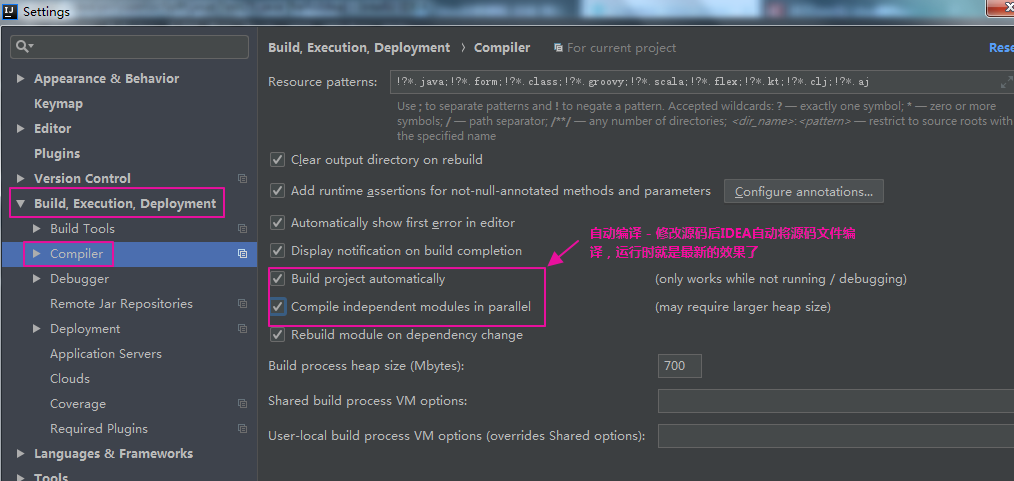Expand Appearance & Behavior section
Screen dimensions: 1014x481
point(21,78)
